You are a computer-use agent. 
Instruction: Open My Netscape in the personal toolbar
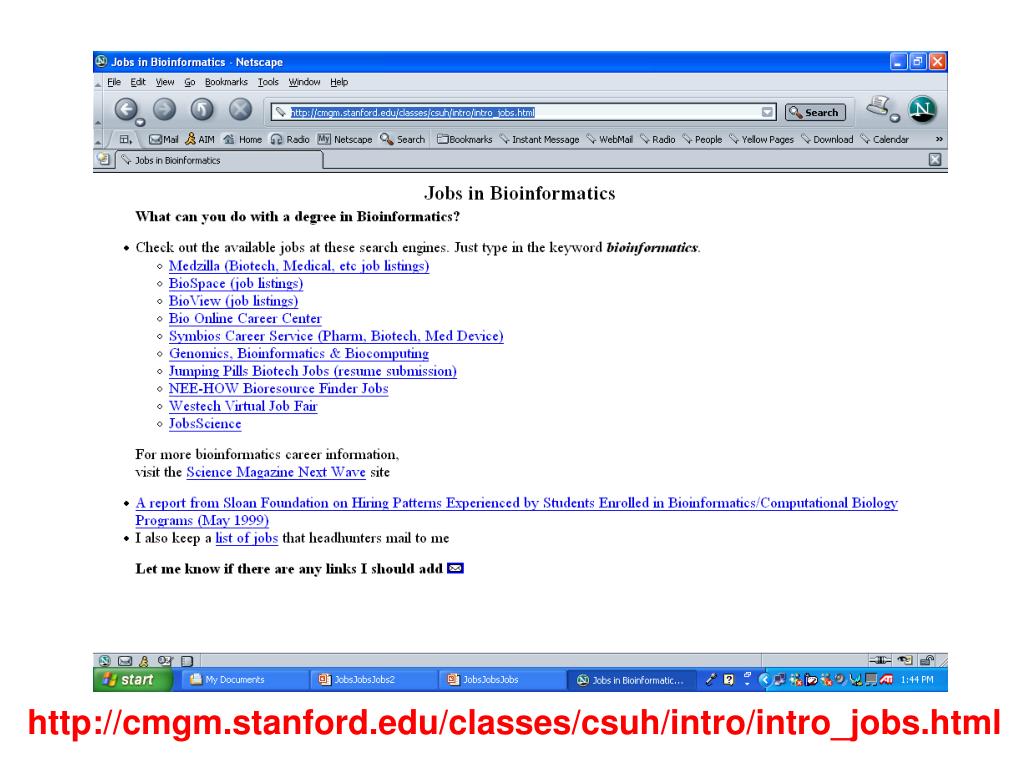tap(345, 140)
